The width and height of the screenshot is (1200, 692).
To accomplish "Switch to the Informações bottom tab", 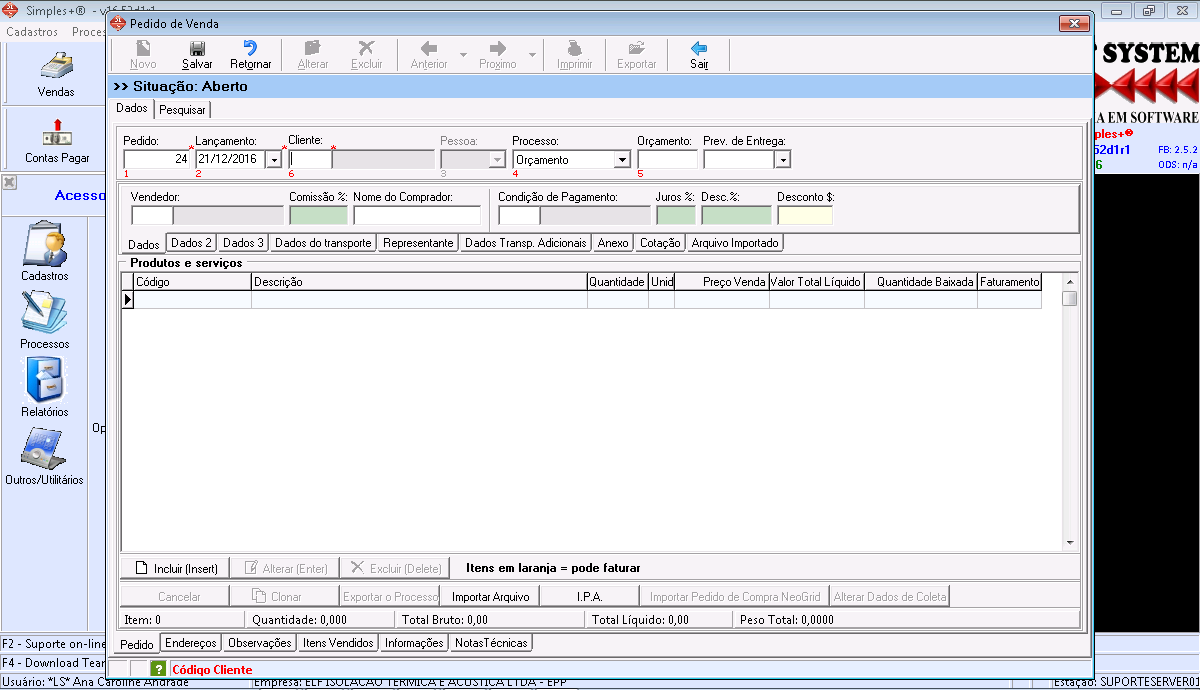I will point(414,643).
